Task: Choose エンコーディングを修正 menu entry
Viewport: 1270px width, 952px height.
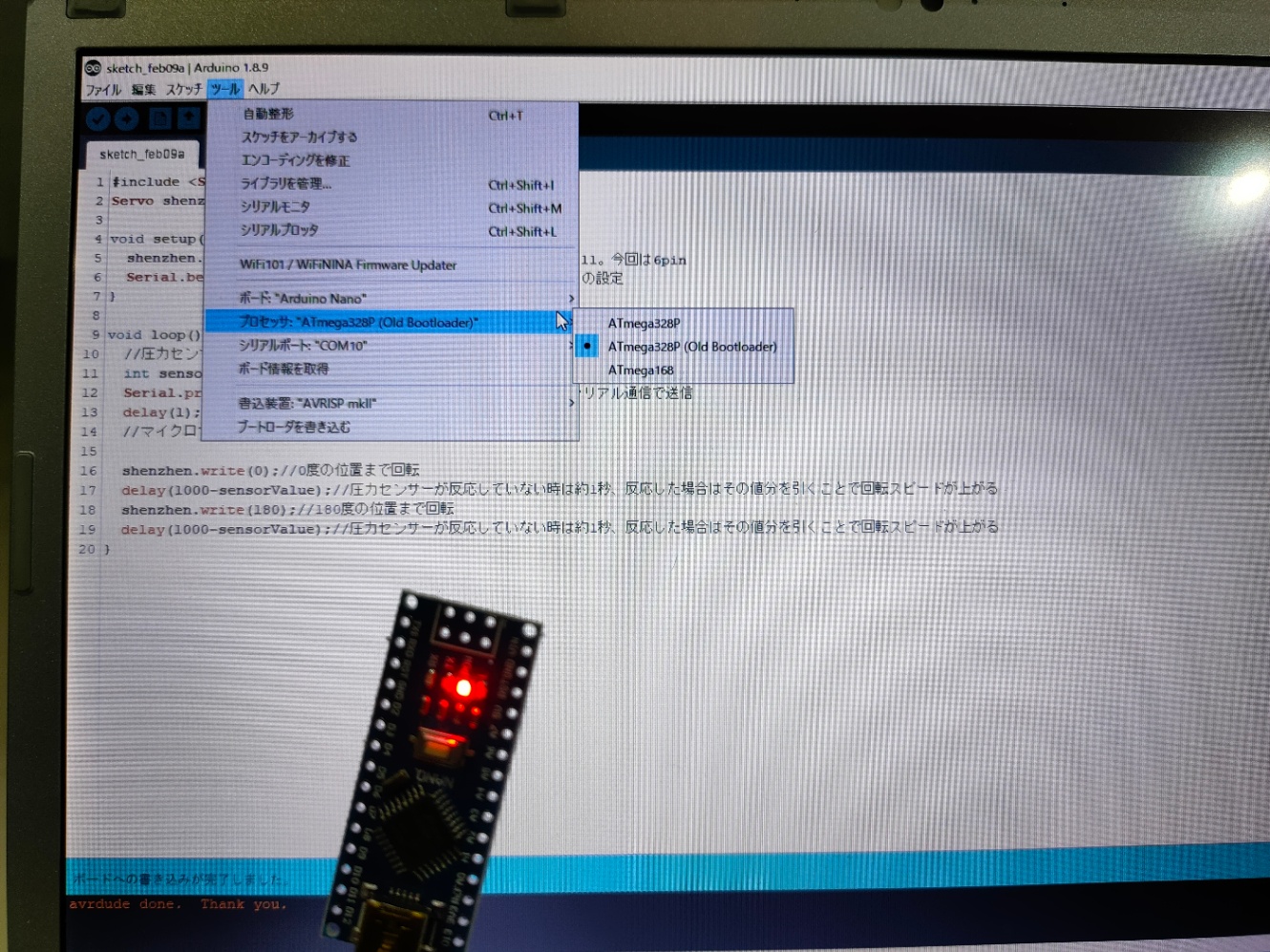Action: (392, 160)
